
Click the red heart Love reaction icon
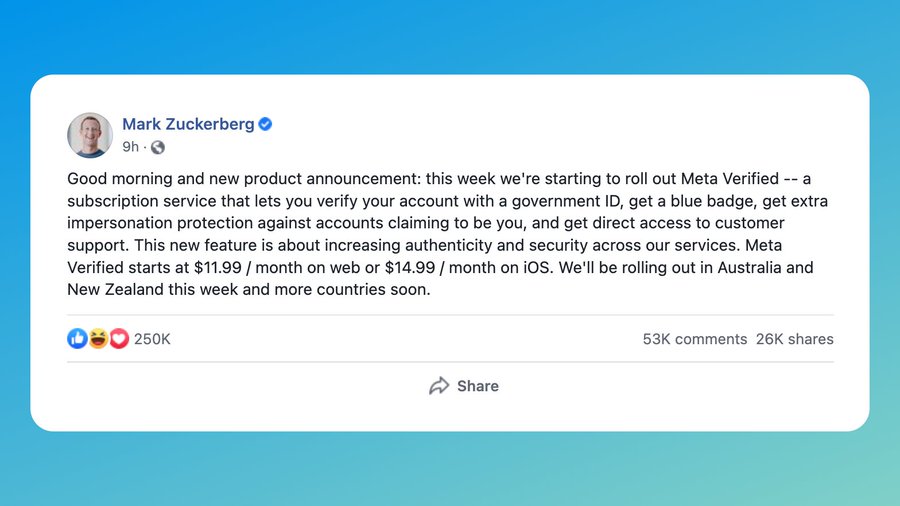tap(119, 339)
